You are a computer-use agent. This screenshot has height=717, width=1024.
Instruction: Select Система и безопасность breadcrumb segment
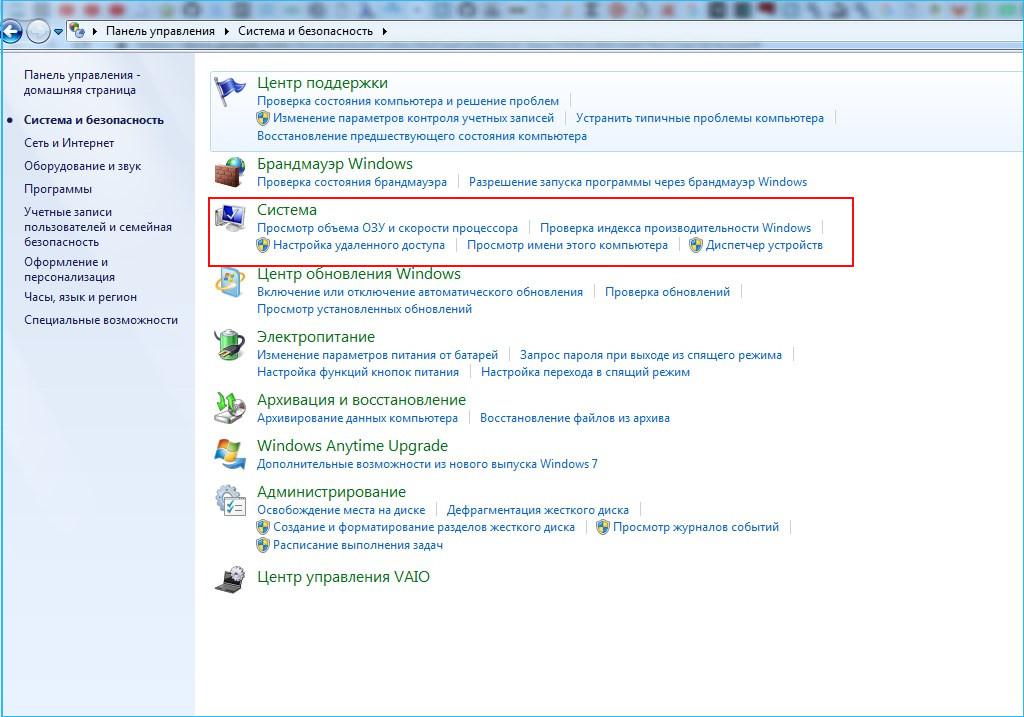pyautogui.click(x=305, y=31)
